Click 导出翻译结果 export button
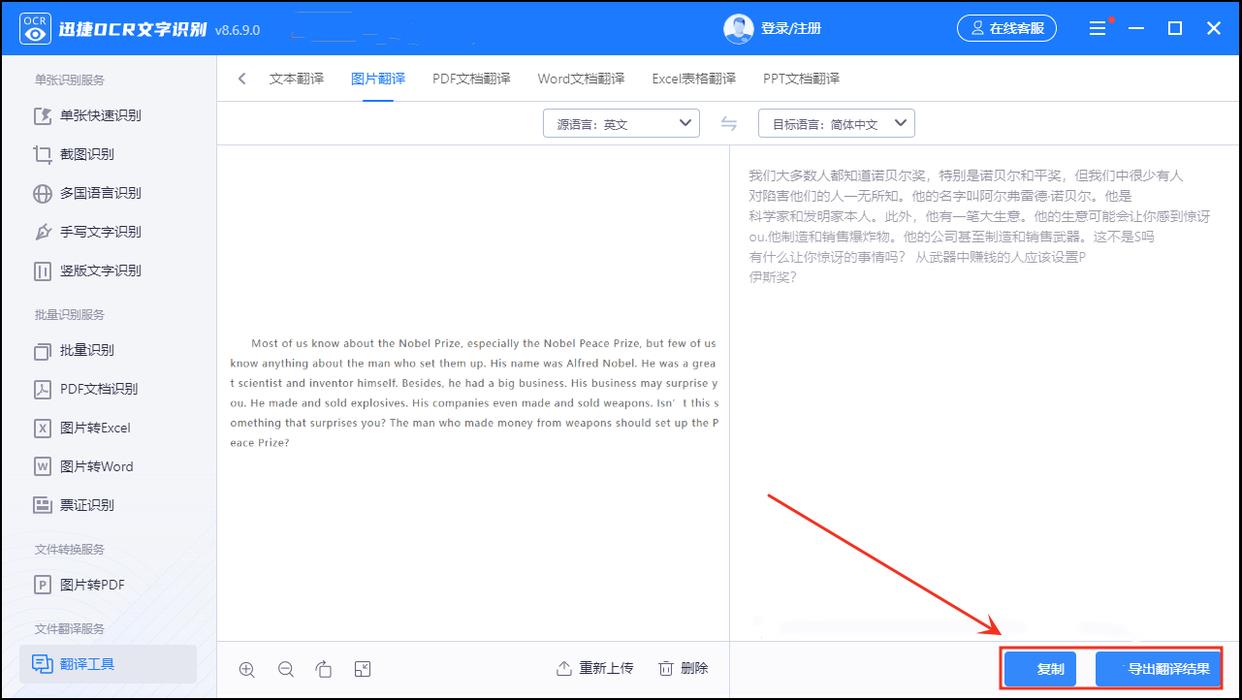The width and height of the screenshot is (1242, 700). pos(1158,669)
